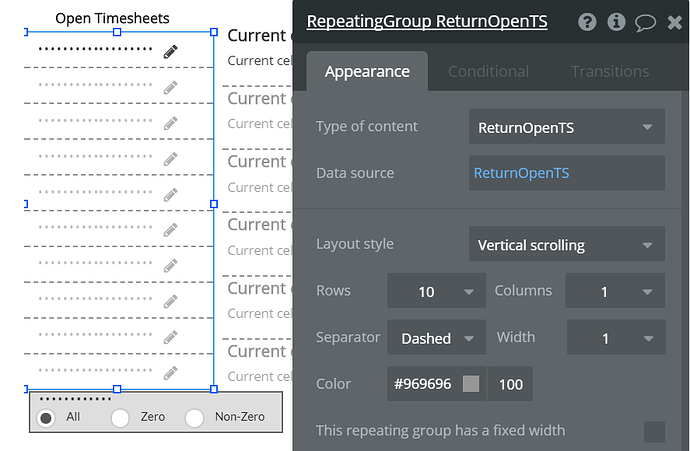Select the Zero radio button
This screenshot has height=451, width=690.
121,417
